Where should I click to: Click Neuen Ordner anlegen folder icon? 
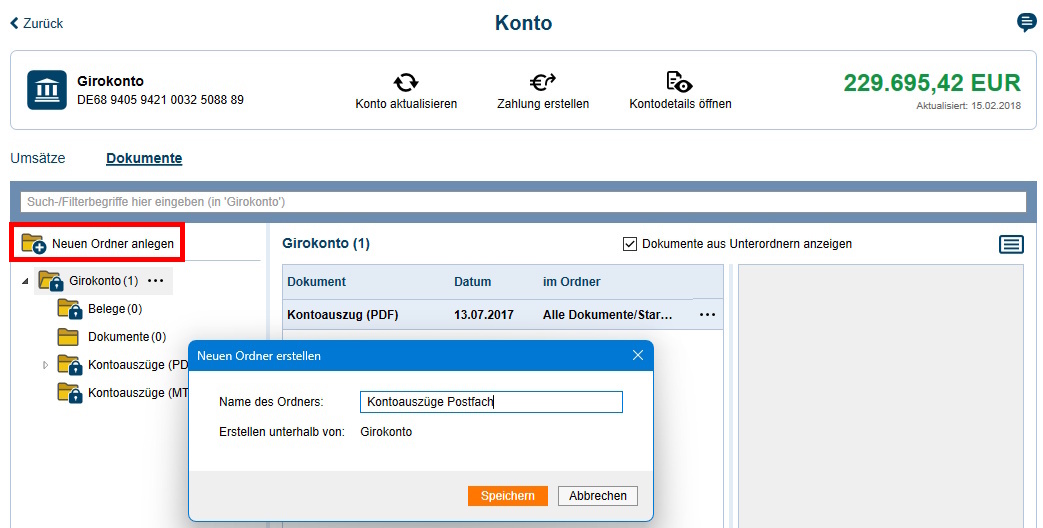point(33,244)
